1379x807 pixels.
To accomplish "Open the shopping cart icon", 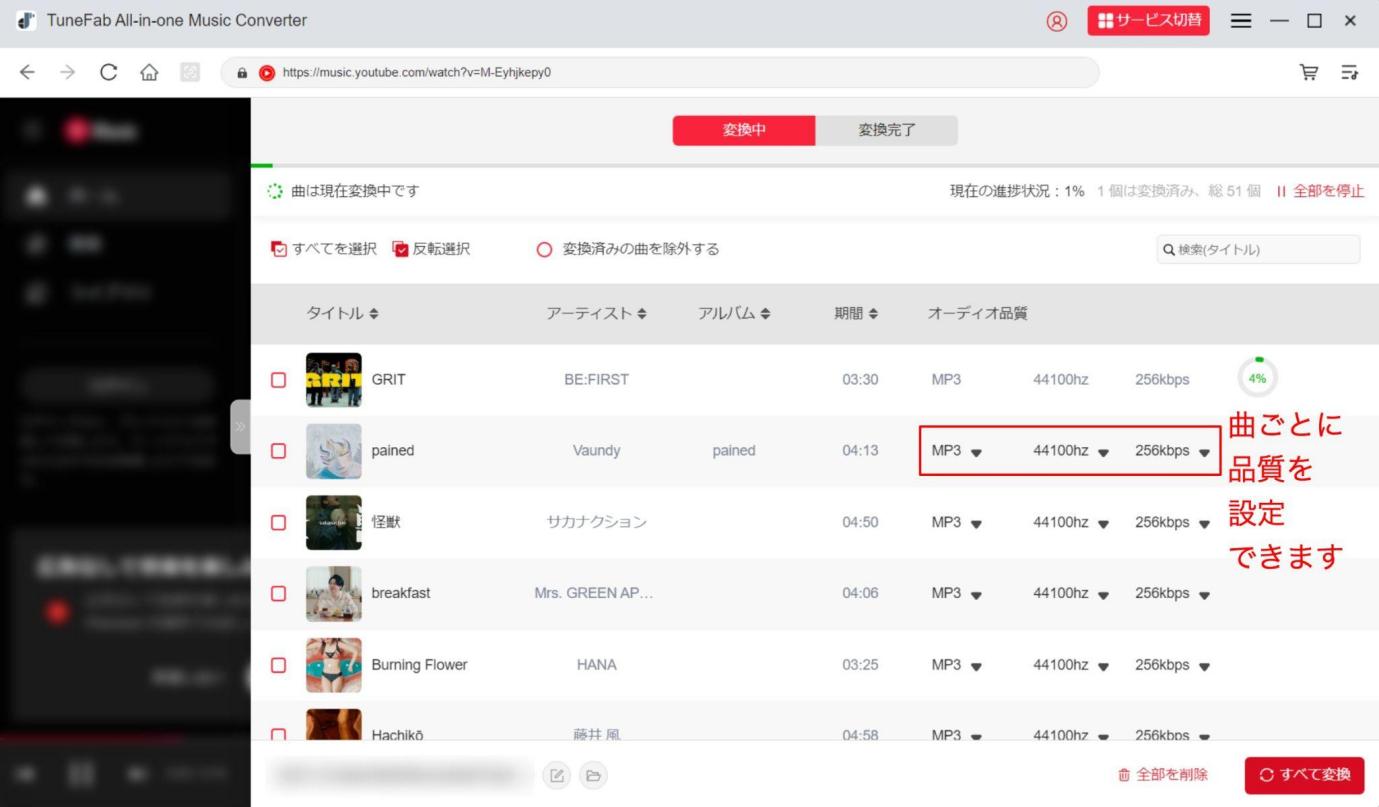I will [x=1308, y=72].
